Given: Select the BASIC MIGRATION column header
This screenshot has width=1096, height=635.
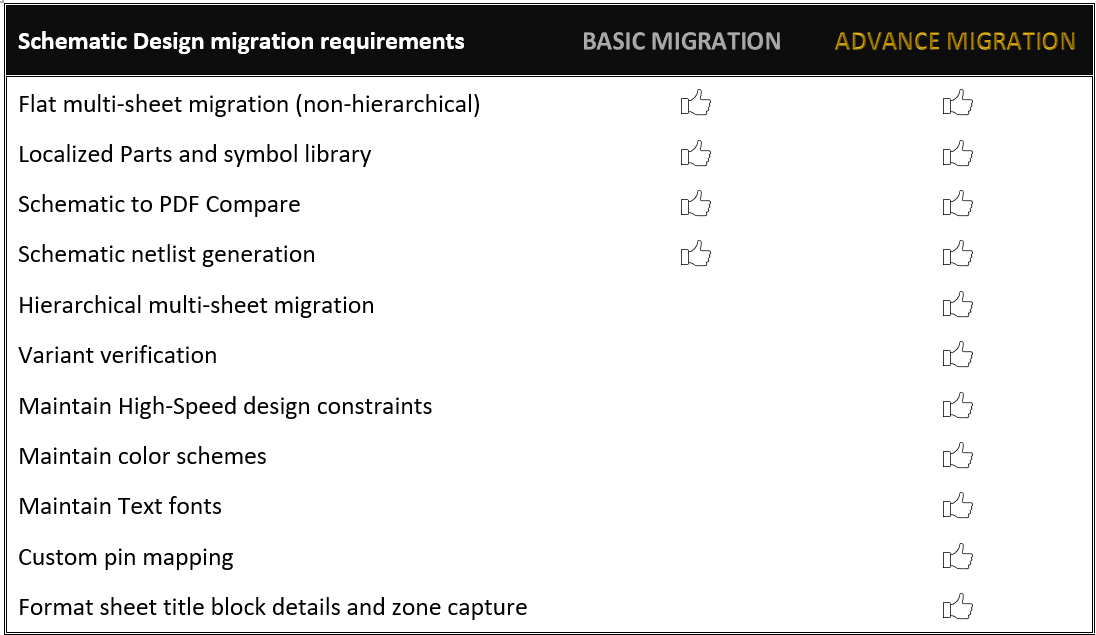Looking at the screenshot, I should pos(681,41).
